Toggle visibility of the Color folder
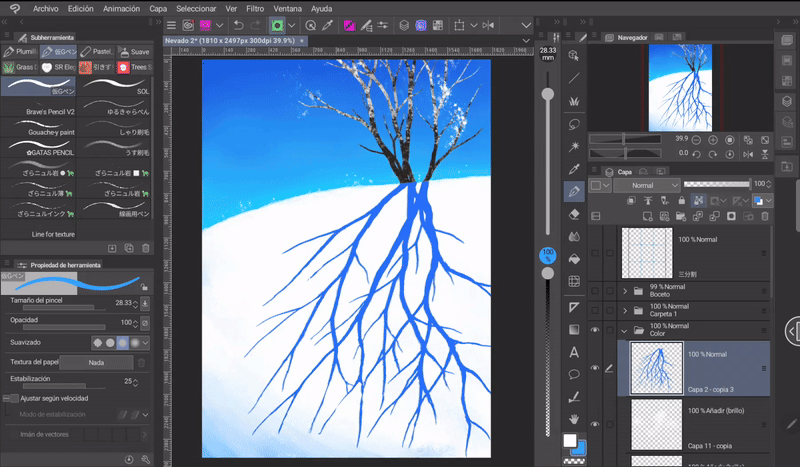The width and height of the screenshot is (800, 467). 595,330
